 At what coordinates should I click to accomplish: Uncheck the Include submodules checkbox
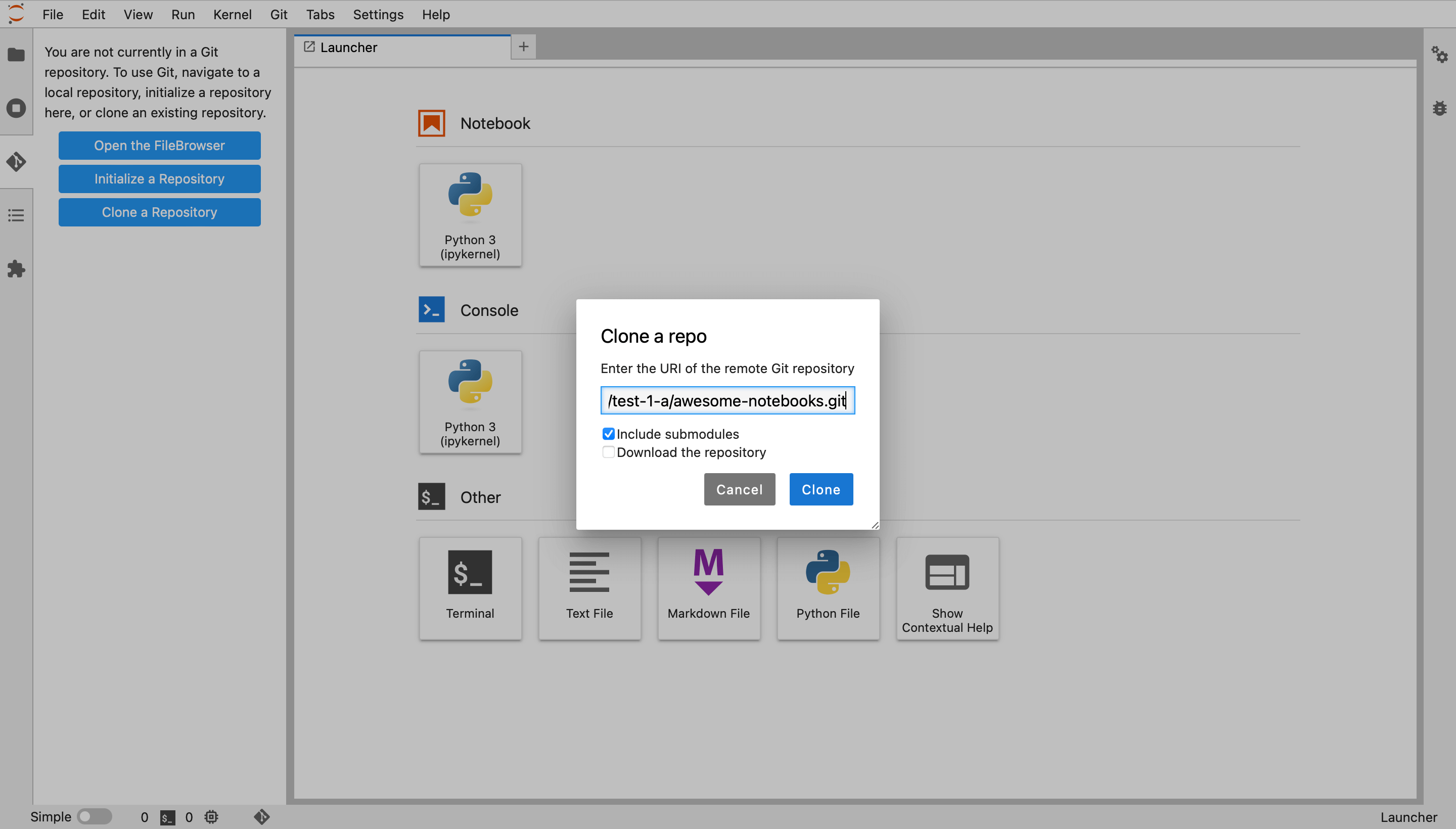tap(609, 433)
